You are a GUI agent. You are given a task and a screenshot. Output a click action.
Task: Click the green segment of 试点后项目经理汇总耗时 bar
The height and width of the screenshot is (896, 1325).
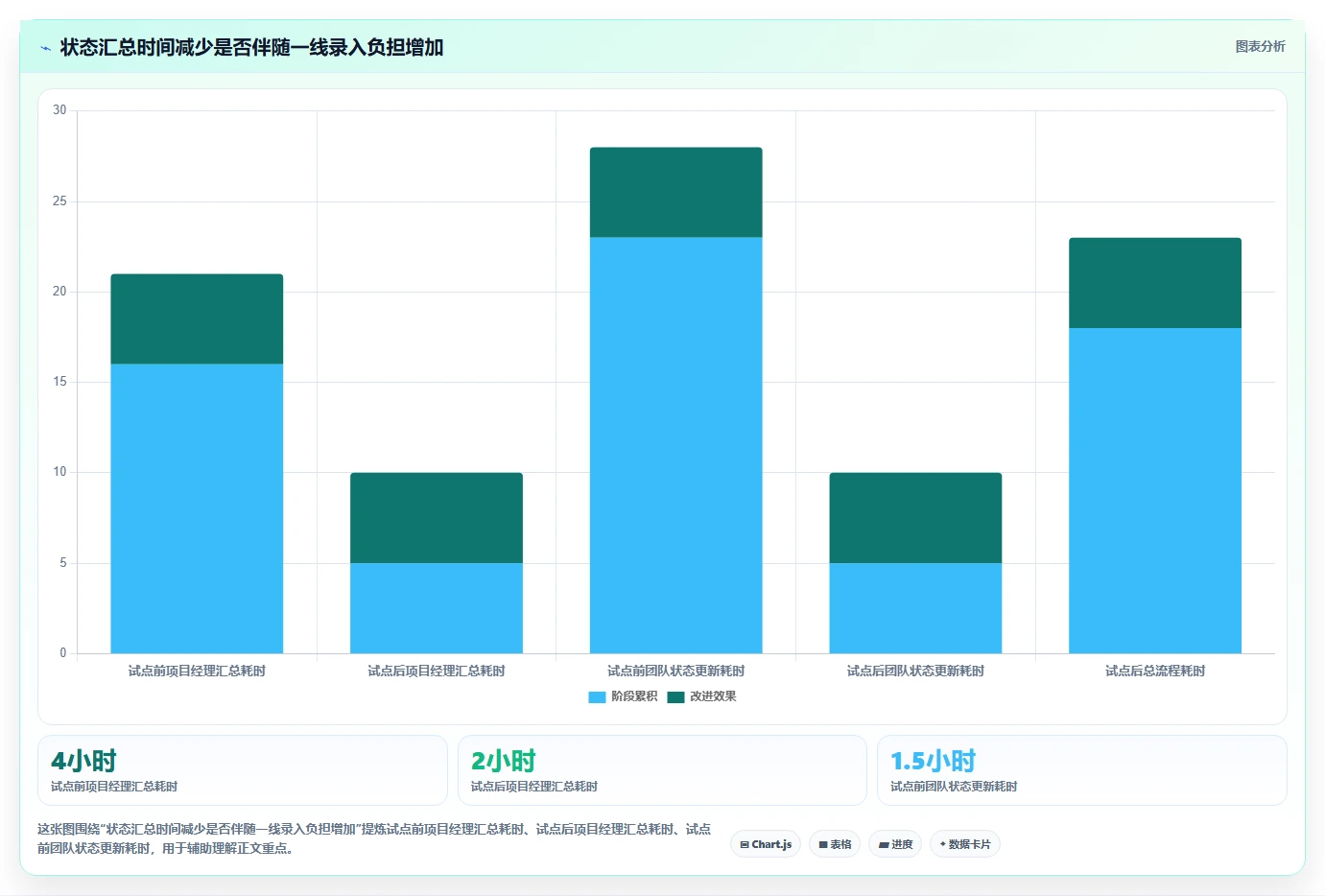pos(437,518)
